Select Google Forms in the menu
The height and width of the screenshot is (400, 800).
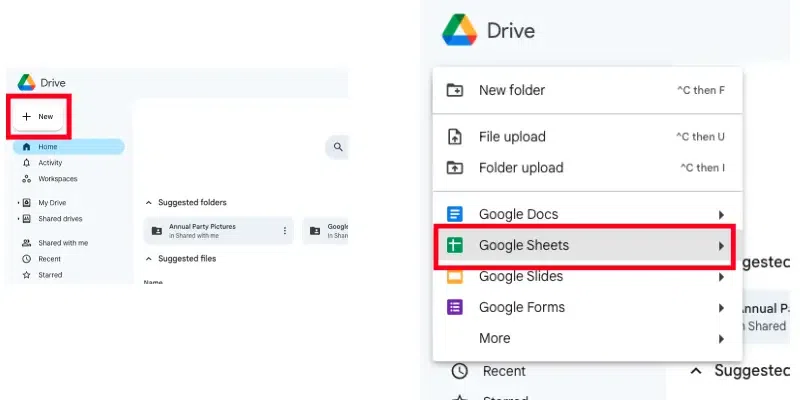point(587,308)
